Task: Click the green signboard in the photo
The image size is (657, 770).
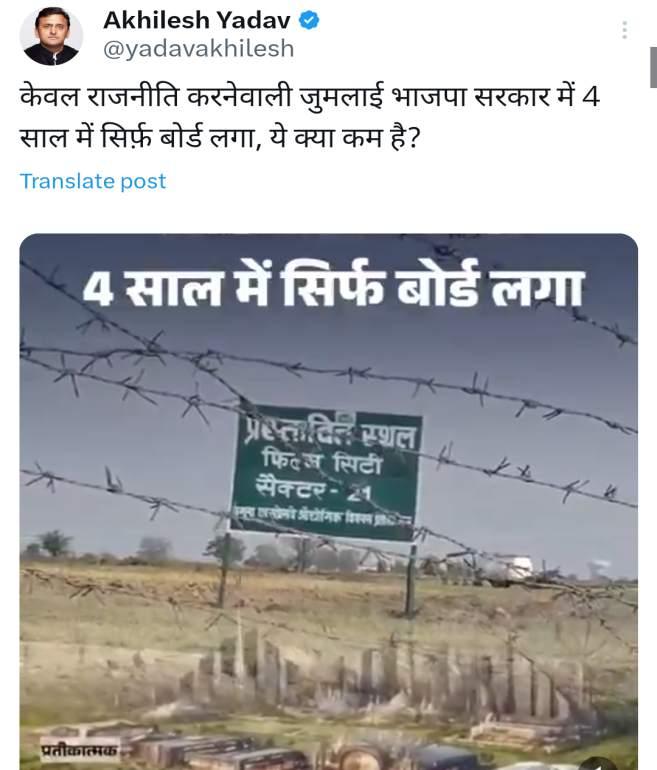Action: 326,473
